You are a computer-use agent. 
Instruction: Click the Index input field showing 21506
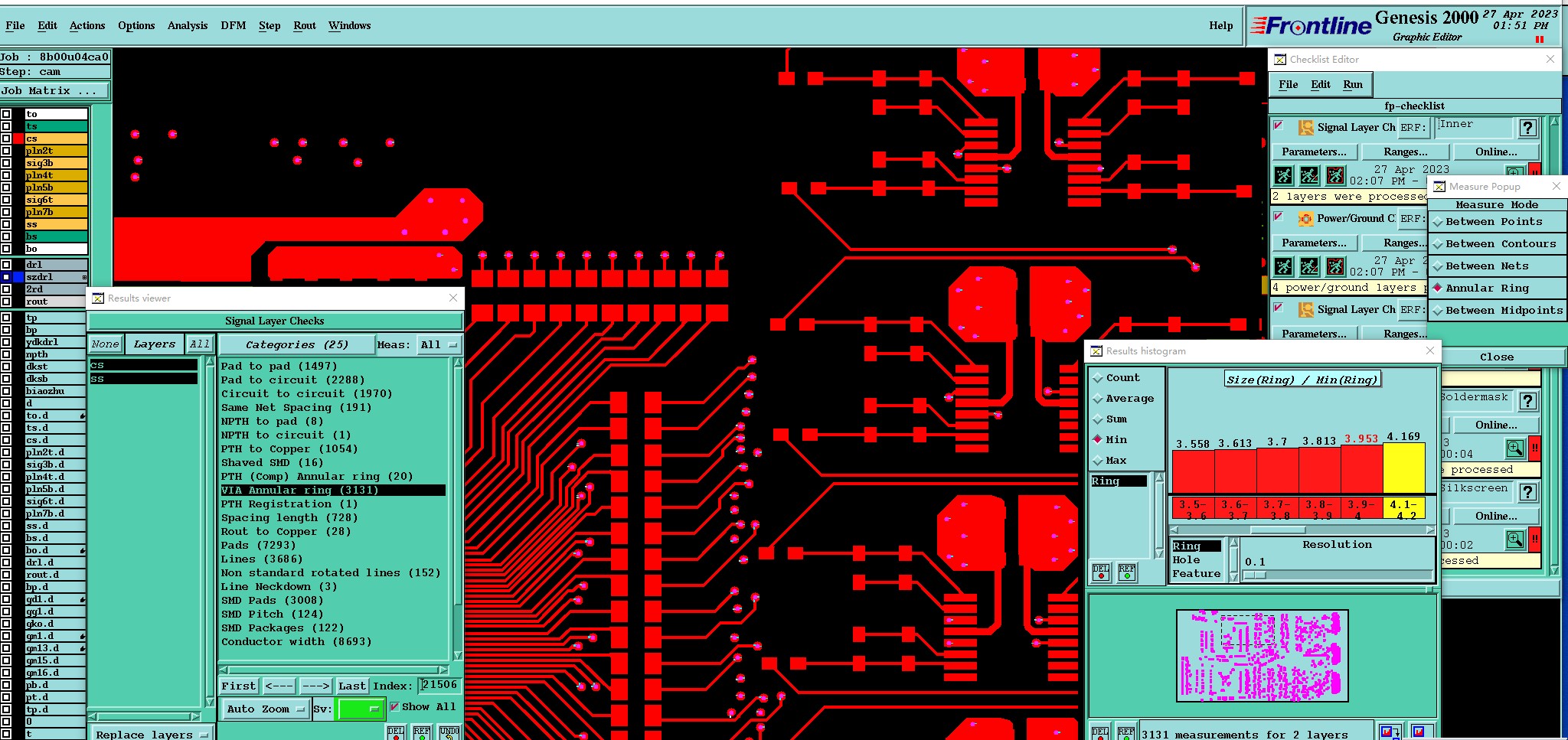point(440,686)
